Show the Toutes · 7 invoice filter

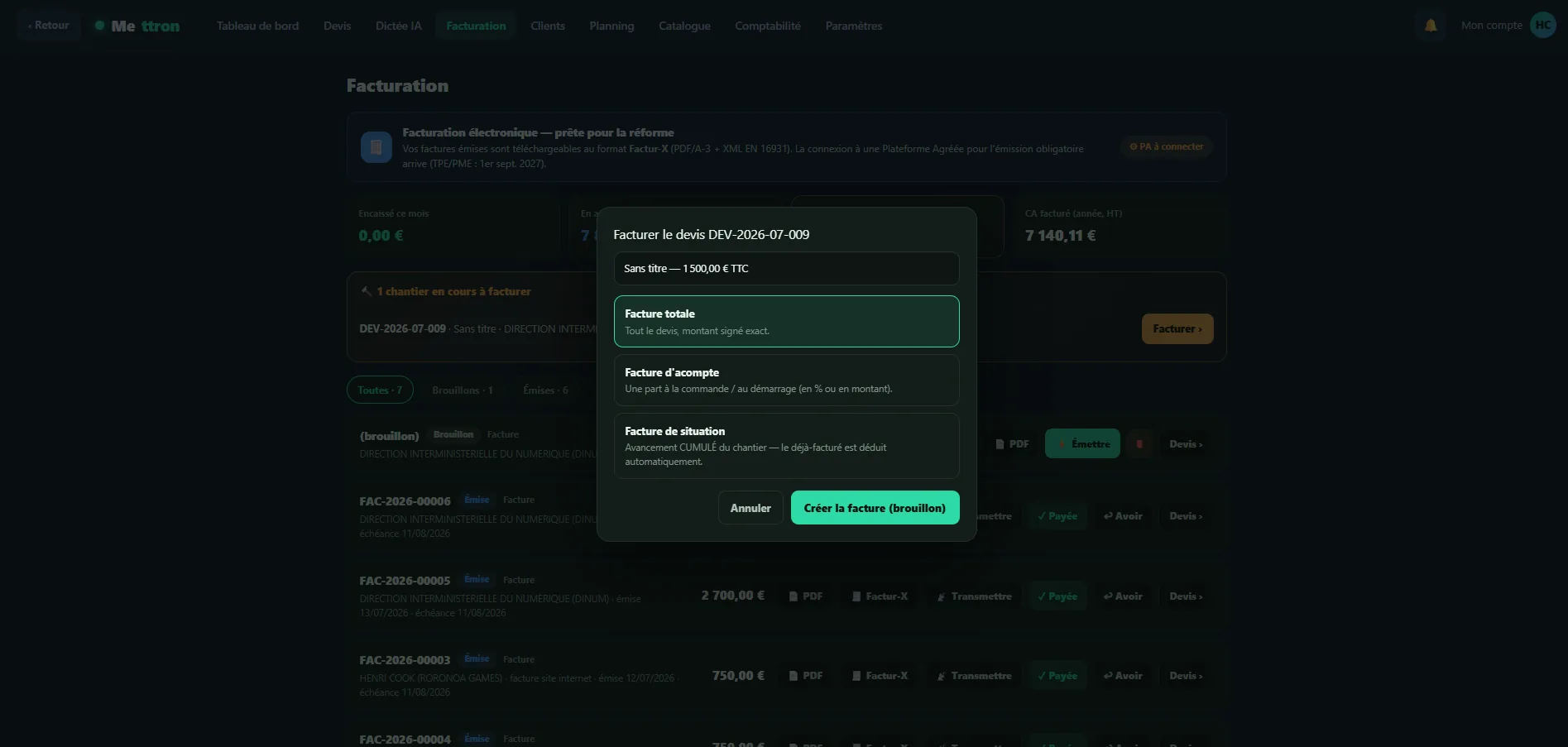[x=380, y=390]
